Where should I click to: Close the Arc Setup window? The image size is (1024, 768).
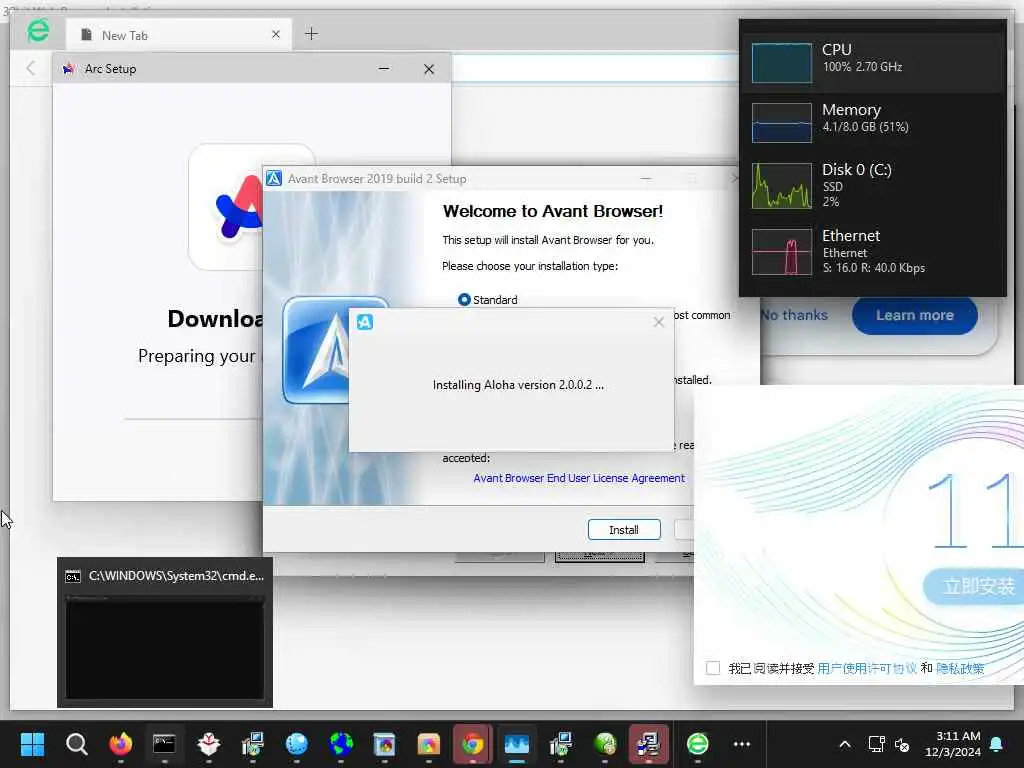coord(429,69)
